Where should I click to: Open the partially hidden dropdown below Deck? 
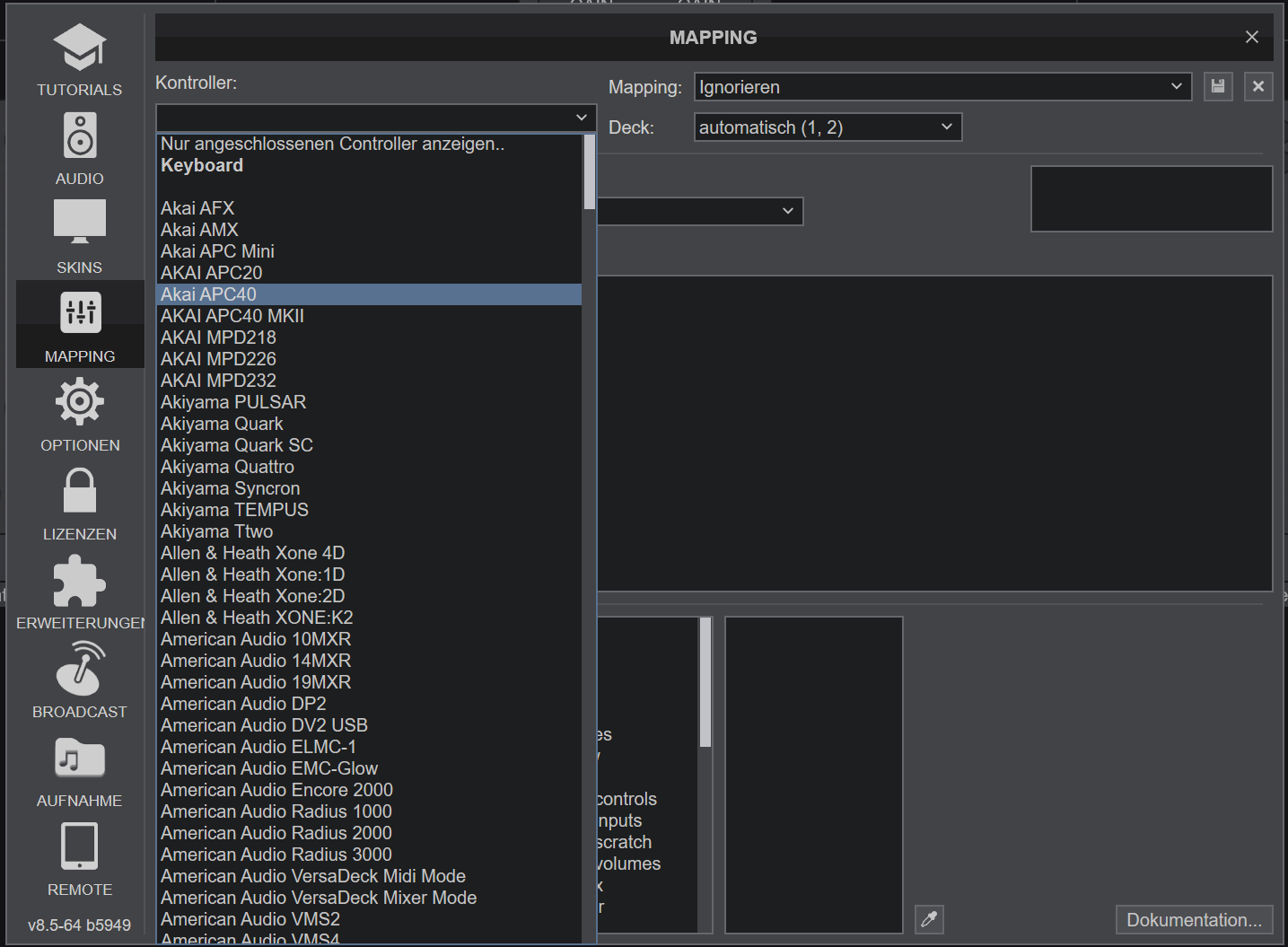700,211
